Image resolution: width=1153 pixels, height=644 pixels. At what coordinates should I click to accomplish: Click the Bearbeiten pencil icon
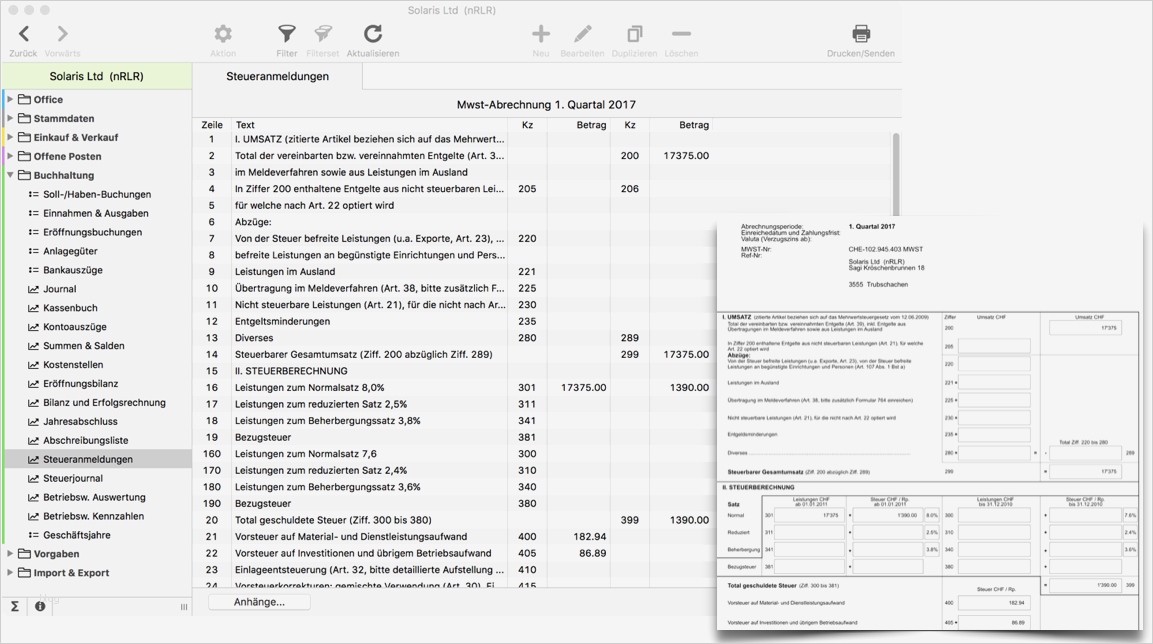582,34
